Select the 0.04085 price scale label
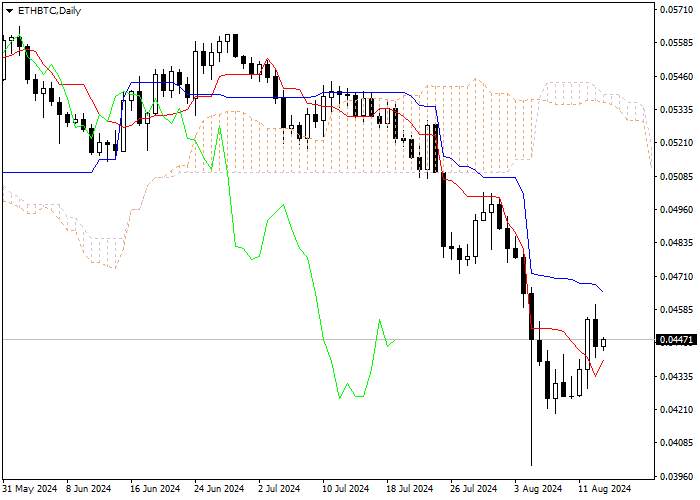700x500 pixels. coord(677,443)
